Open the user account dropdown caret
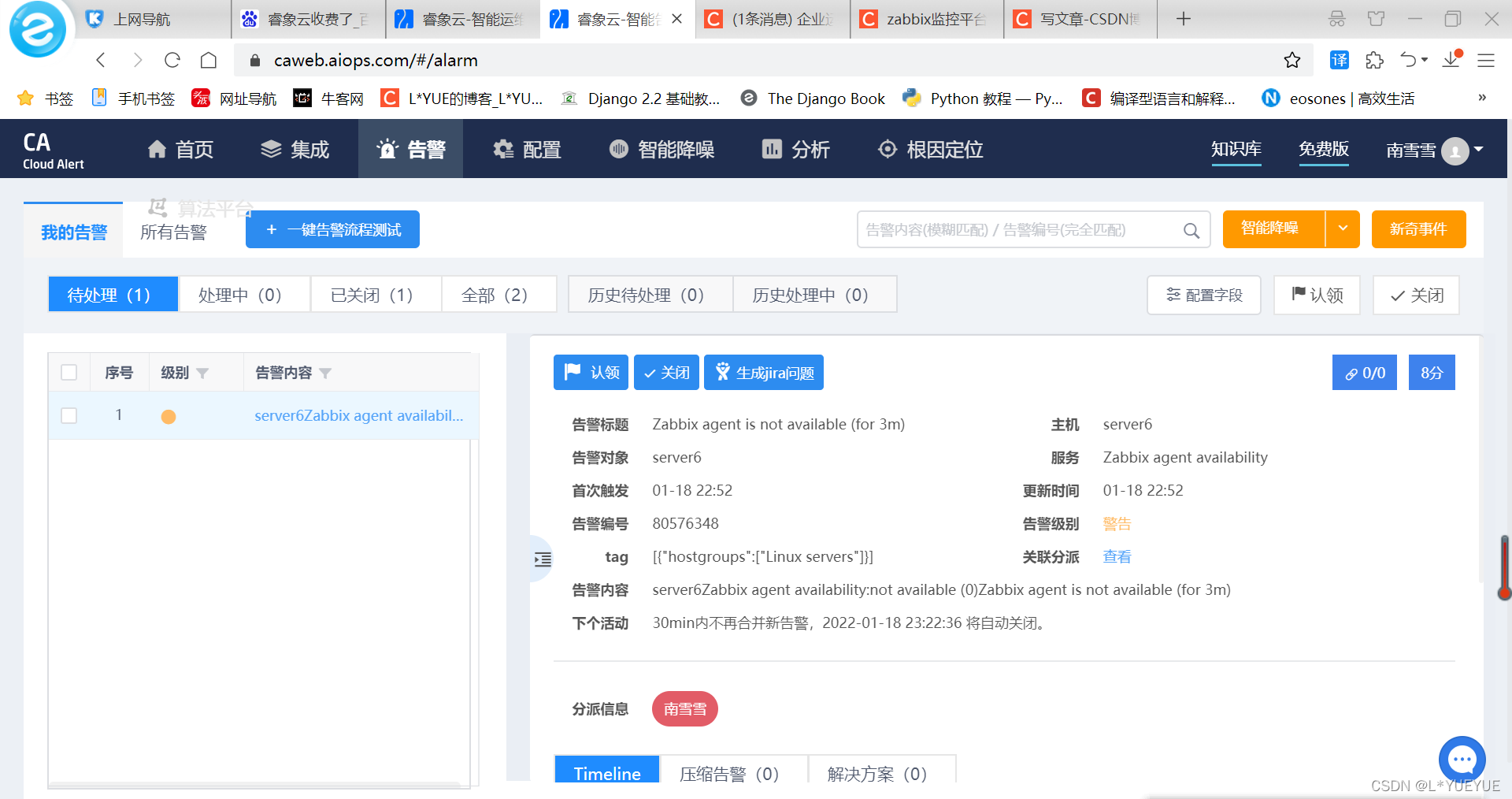 tap(1479, 149)
